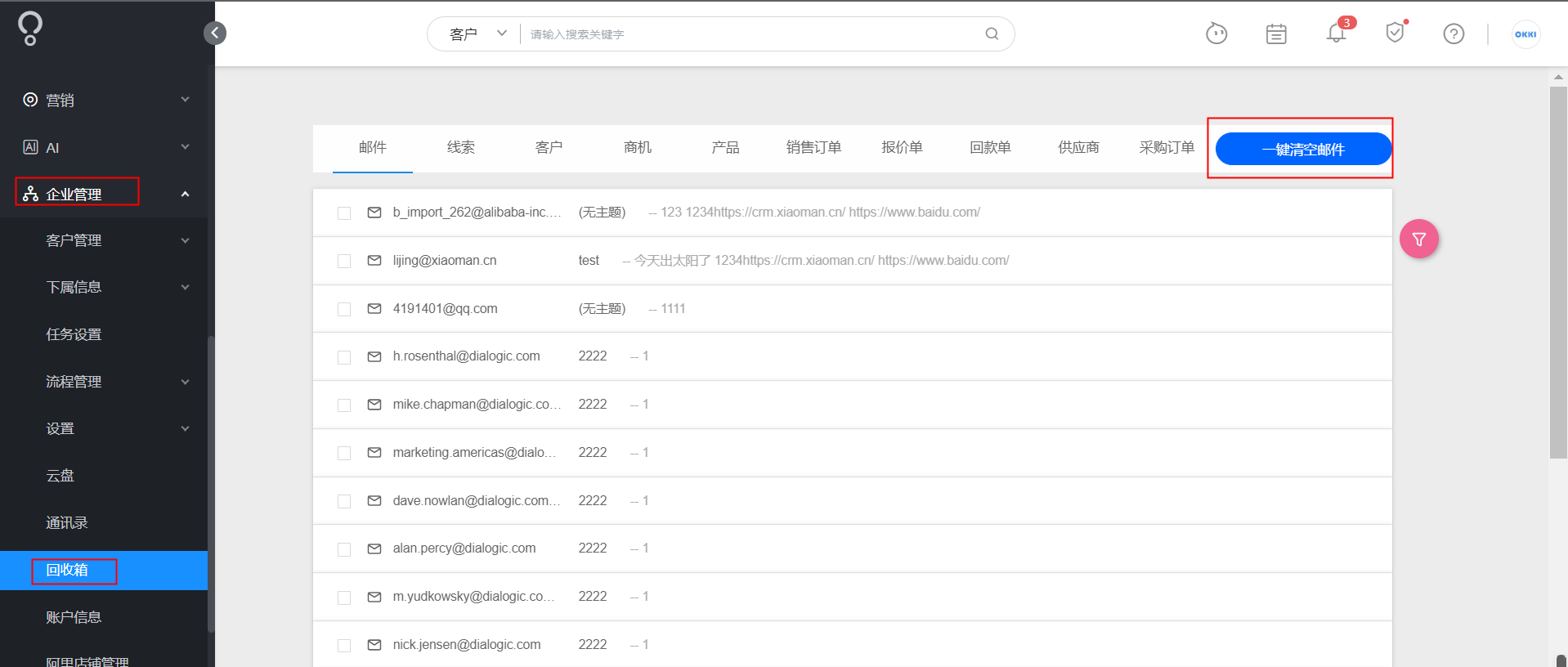Click the 企业管理 organization icon

click(30, 194)
